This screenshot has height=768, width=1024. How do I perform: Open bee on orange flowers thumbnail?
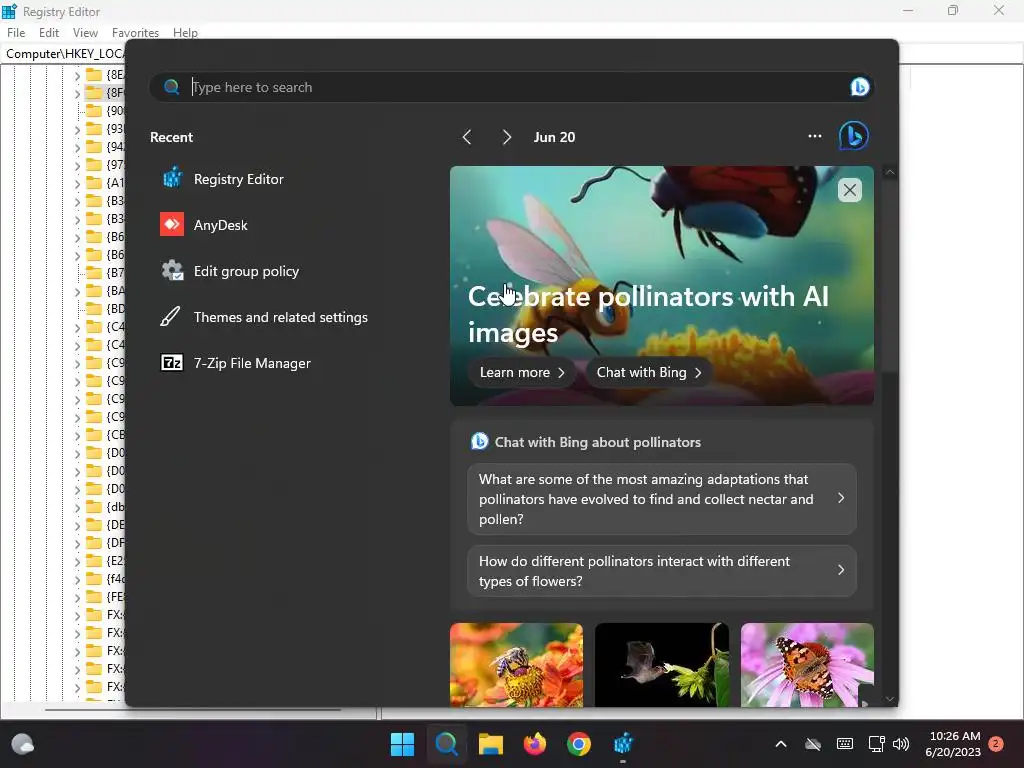point(516,665)
